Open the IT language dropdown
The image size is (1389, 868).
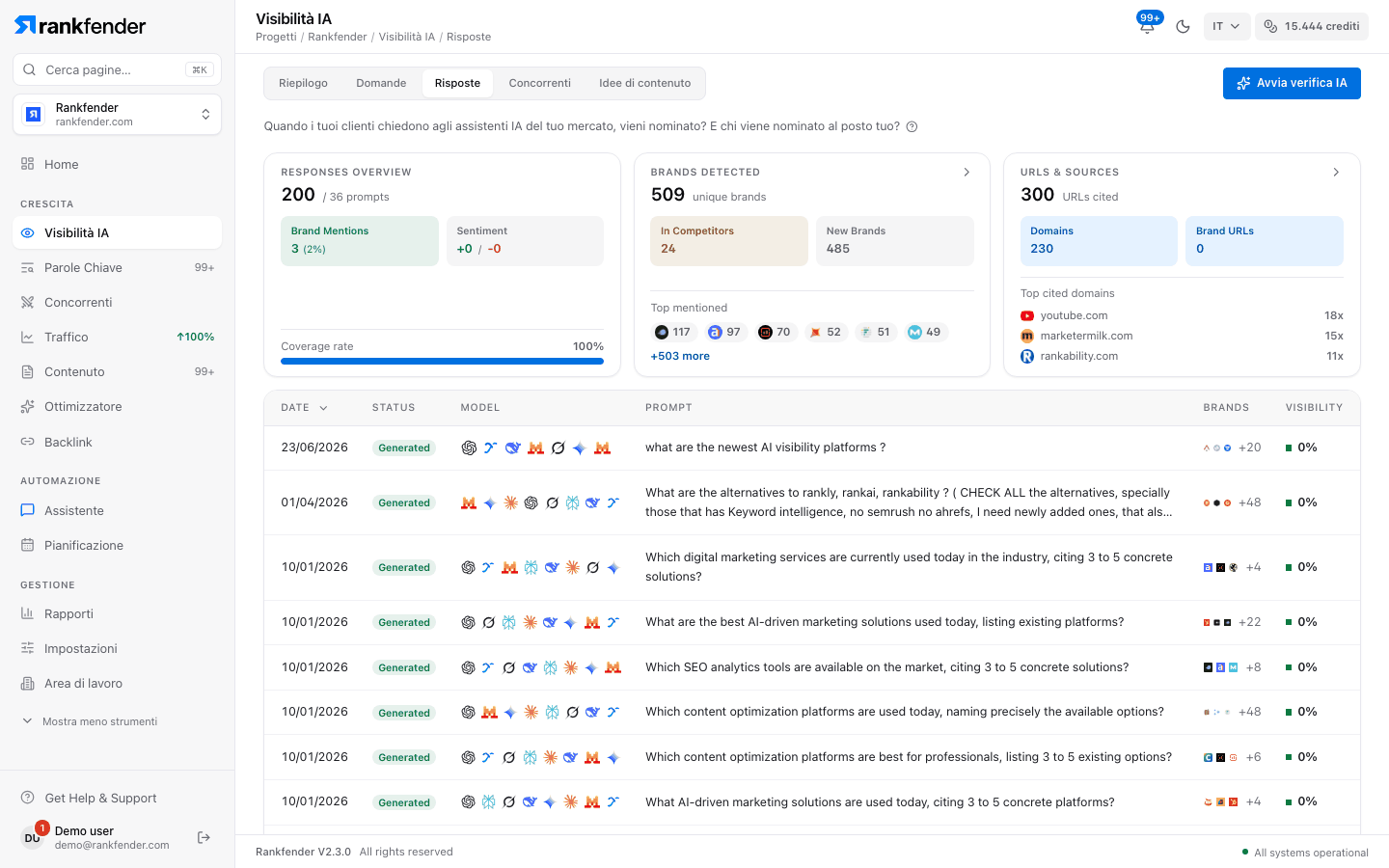(1227, 26)
